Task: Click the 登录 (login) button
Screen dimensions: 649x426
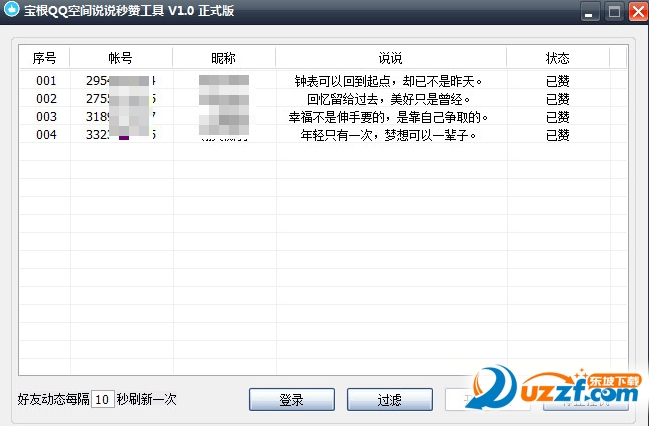Action: pyautogui.click(x=291, y=399)
